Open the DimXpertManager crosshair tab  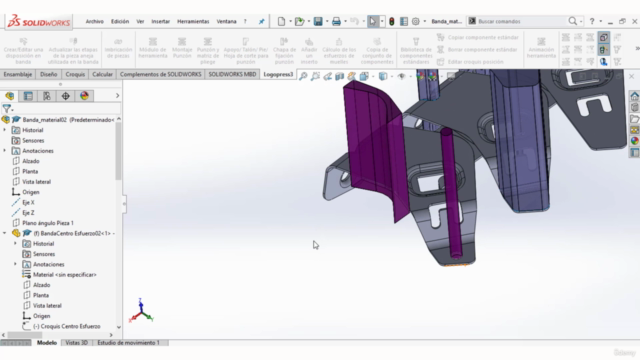coord(66,96)
